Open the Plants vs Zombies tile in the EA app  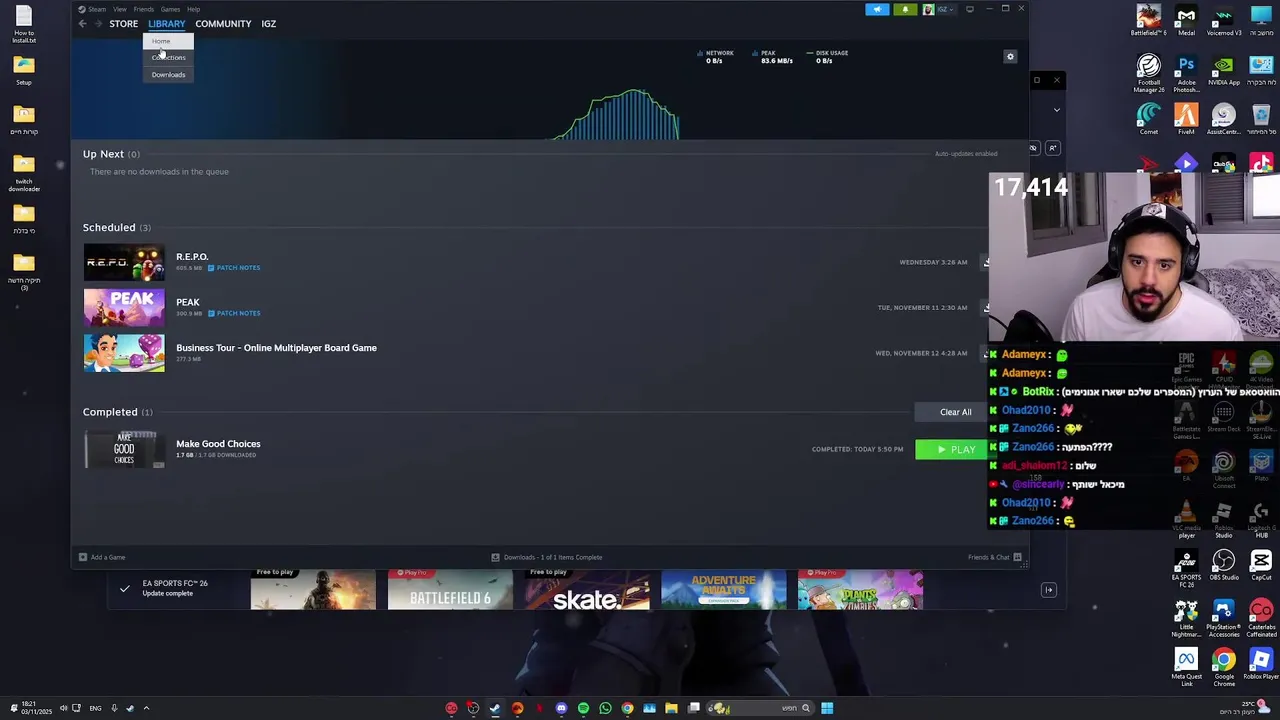pos(860,590)
